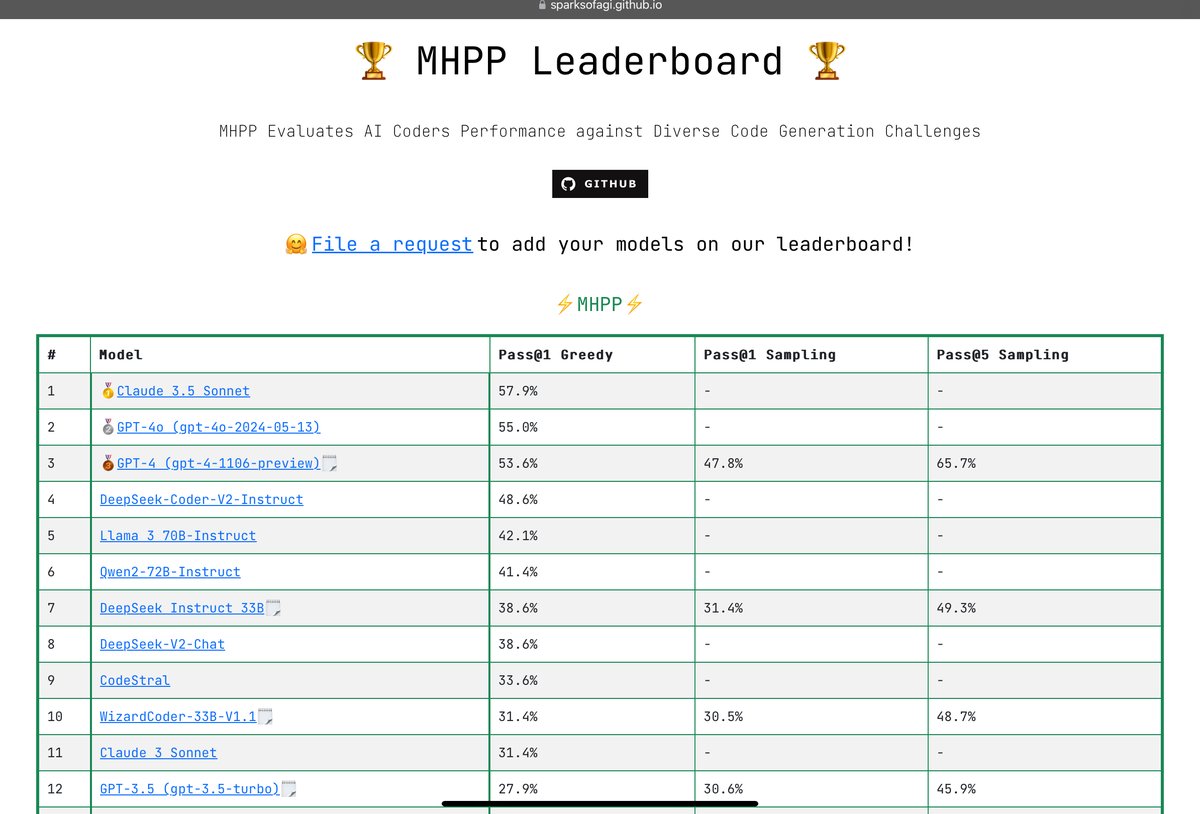Open the GitHub button
Screen dimensions: 1200x814
[600, 184]
